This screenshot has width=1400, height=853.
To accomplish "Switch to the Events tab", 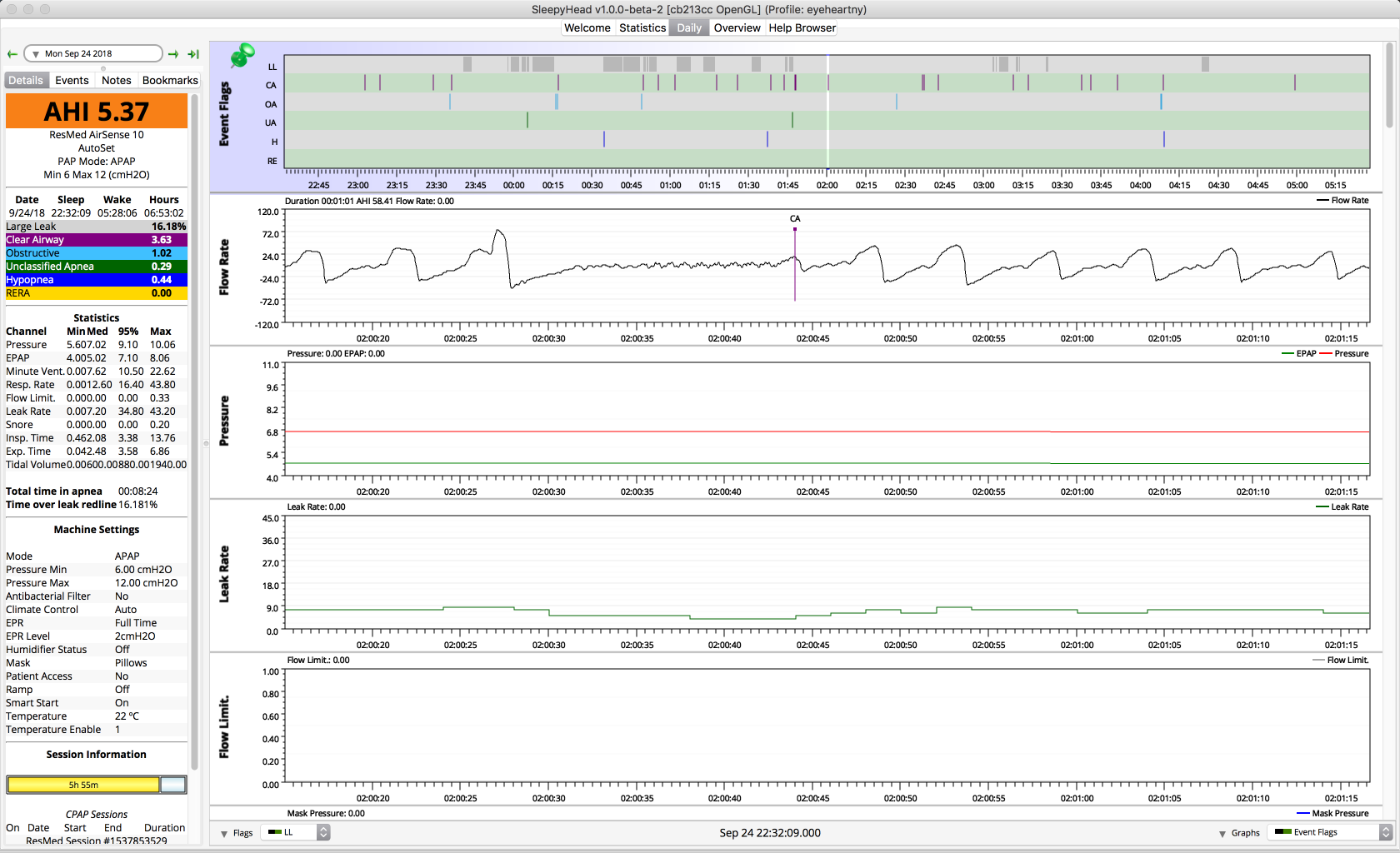I will [72, 80].
